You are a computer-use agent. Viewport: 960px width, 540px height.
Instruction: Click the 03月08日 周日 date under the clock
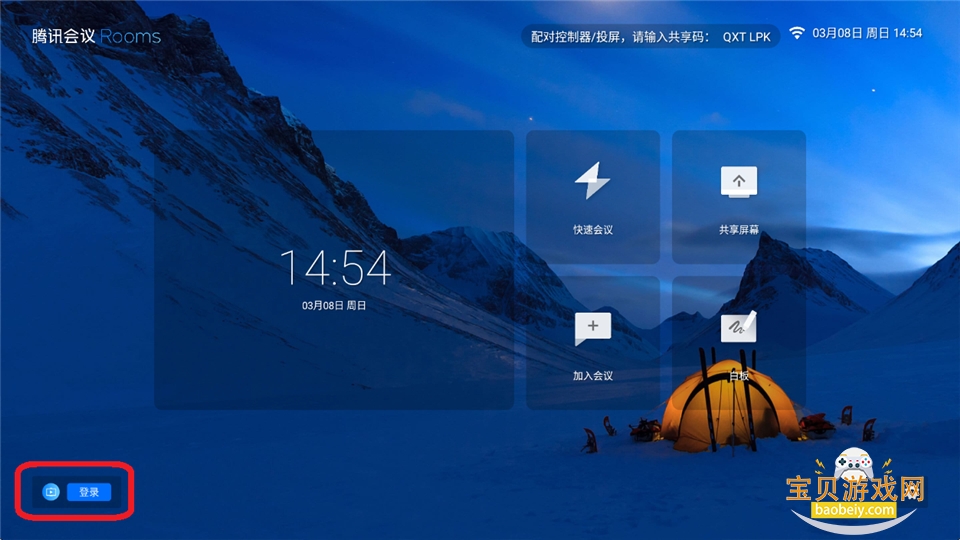334,305
